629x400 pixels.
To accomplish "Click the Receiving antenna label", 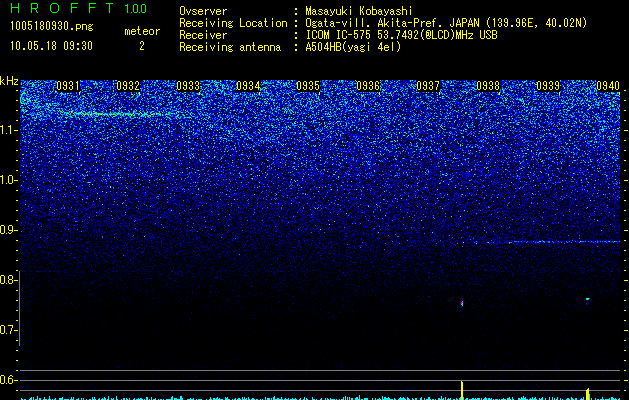I will 230,47.
